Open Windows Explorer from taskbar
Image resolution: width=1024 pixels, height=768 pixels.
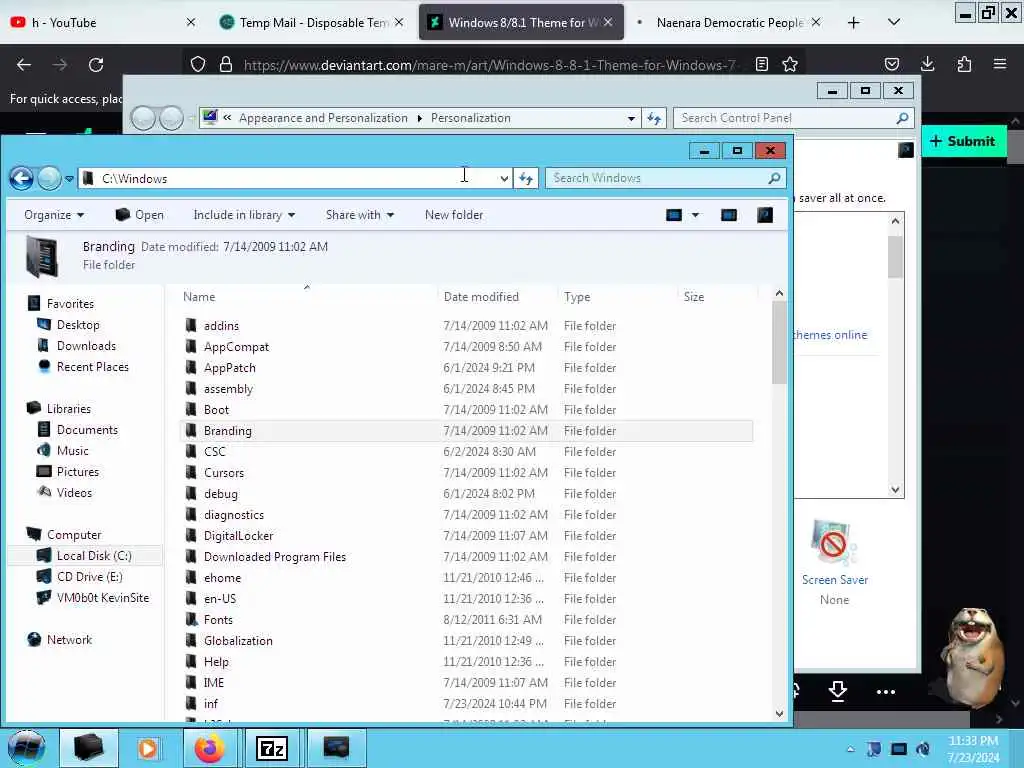pos(88,748)
